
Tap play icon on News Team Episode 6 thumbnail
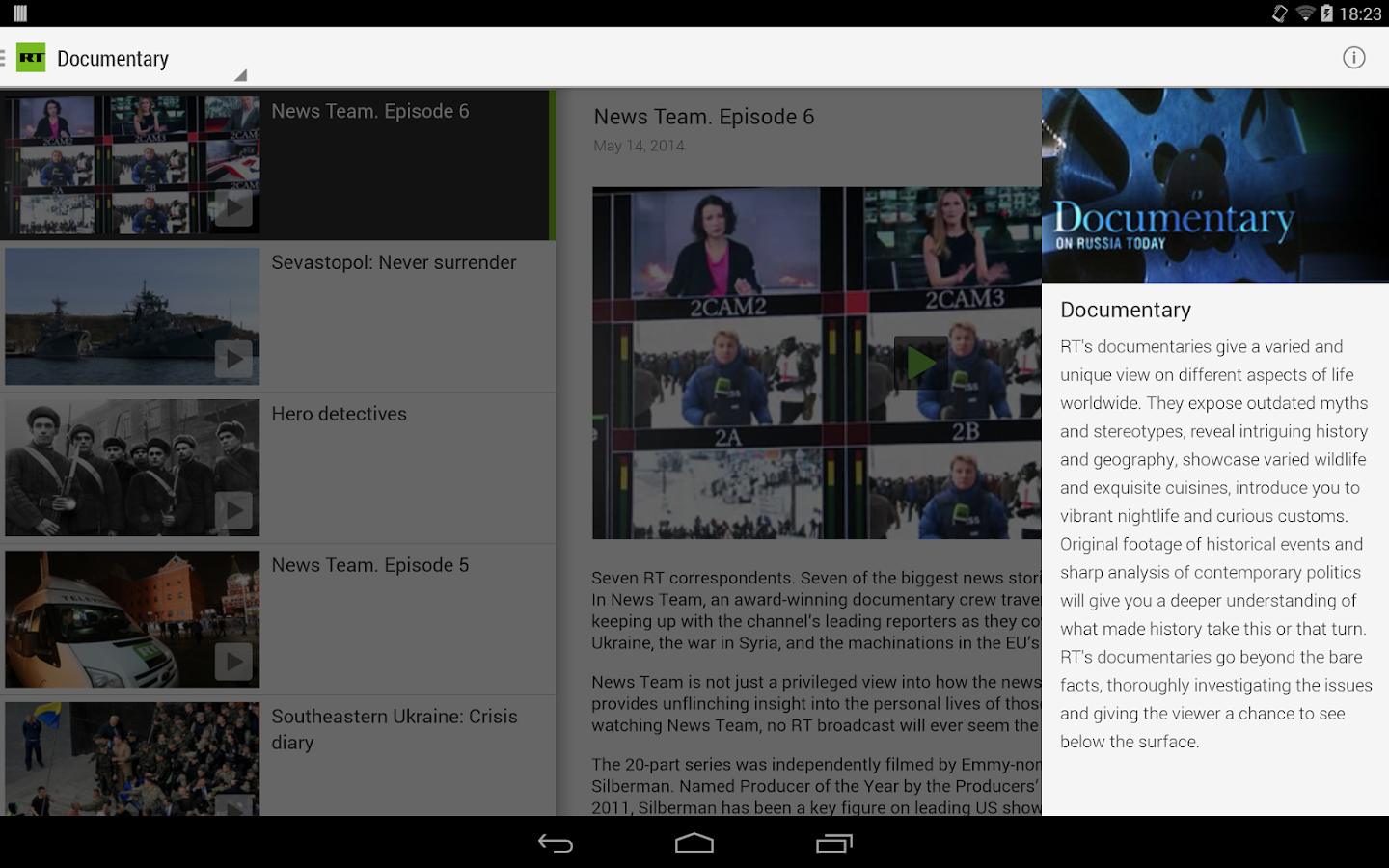tap(233, 207)
